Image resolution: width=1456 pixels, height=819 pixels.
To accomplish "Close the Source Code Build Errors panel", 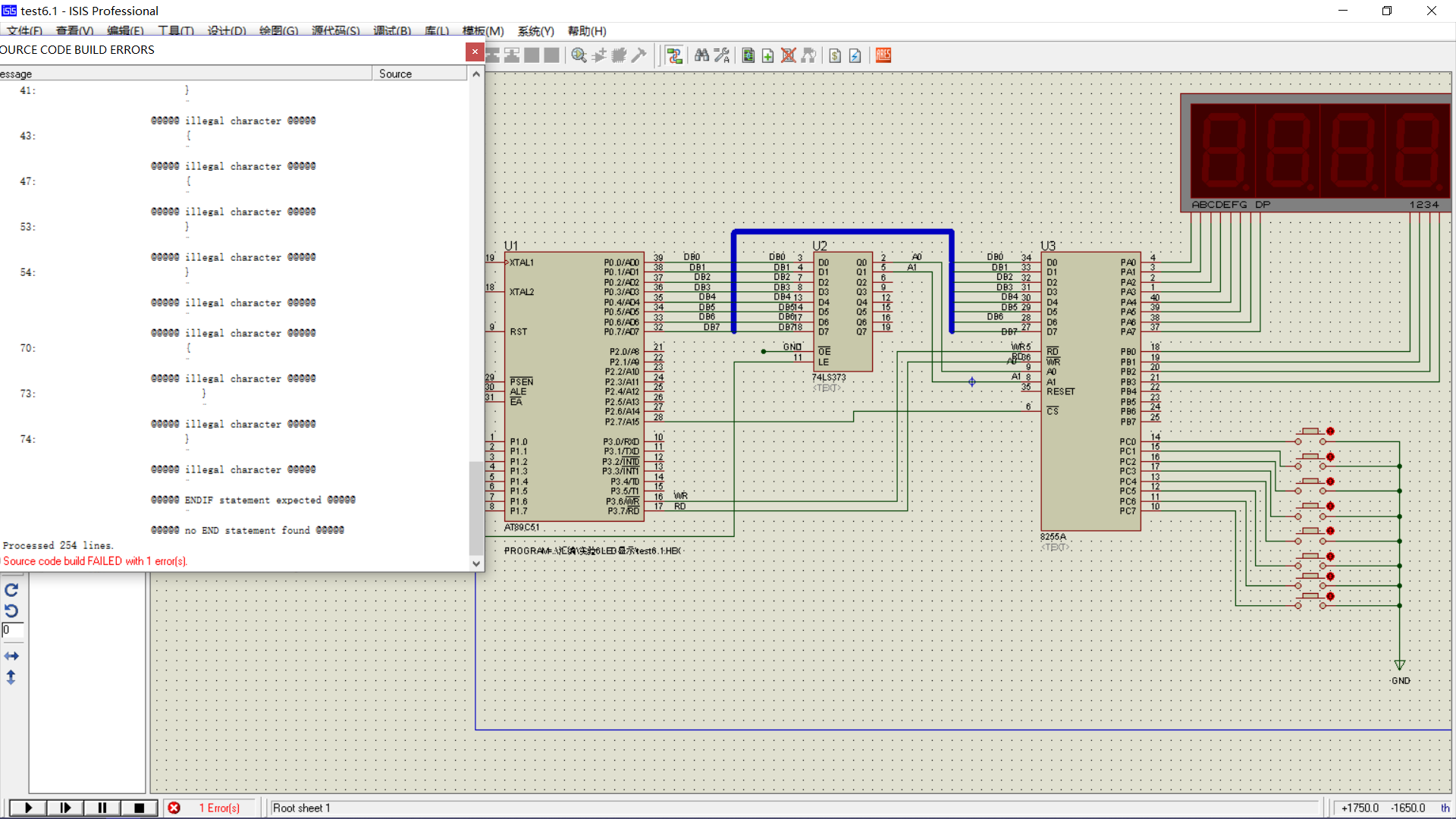I will (475, 52).
